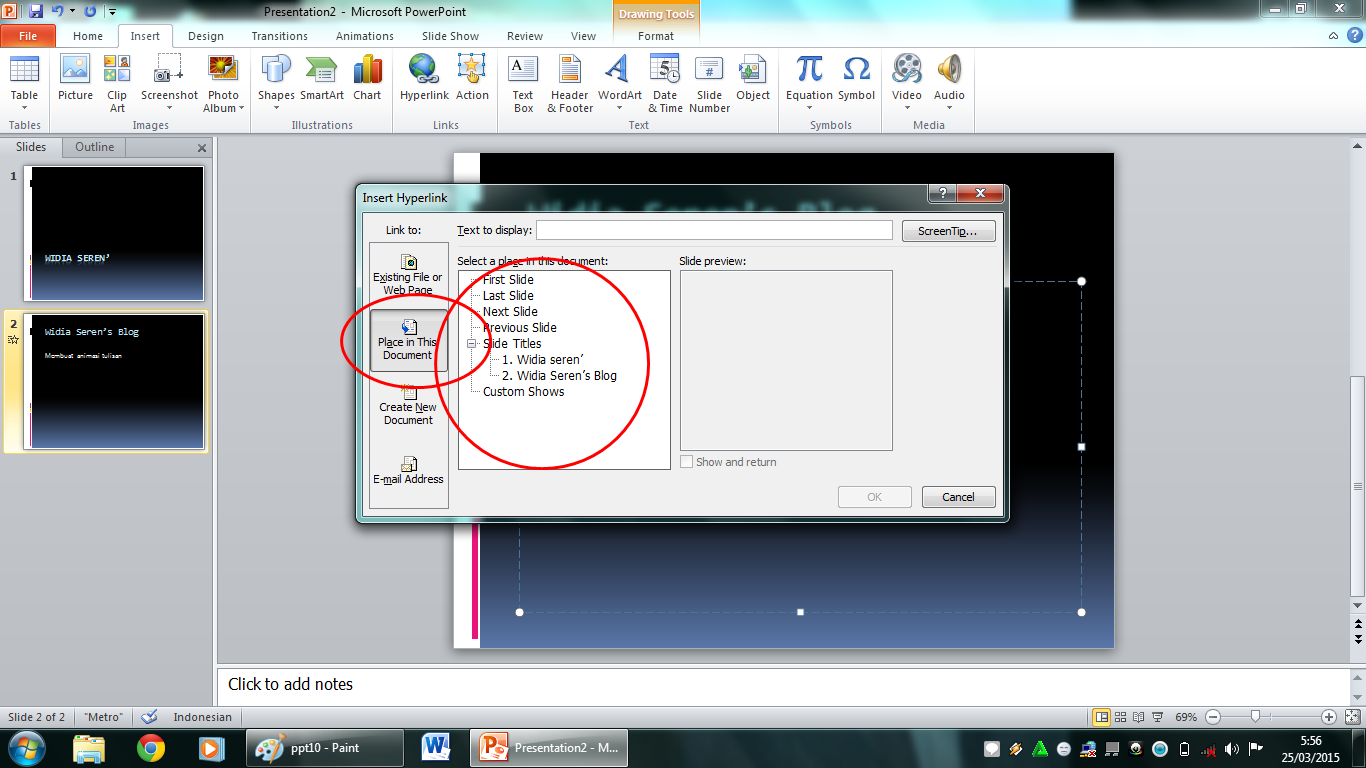This screenshot has width=1366, height=768.
Task: Open the View tab
Action: coord(583,36)
